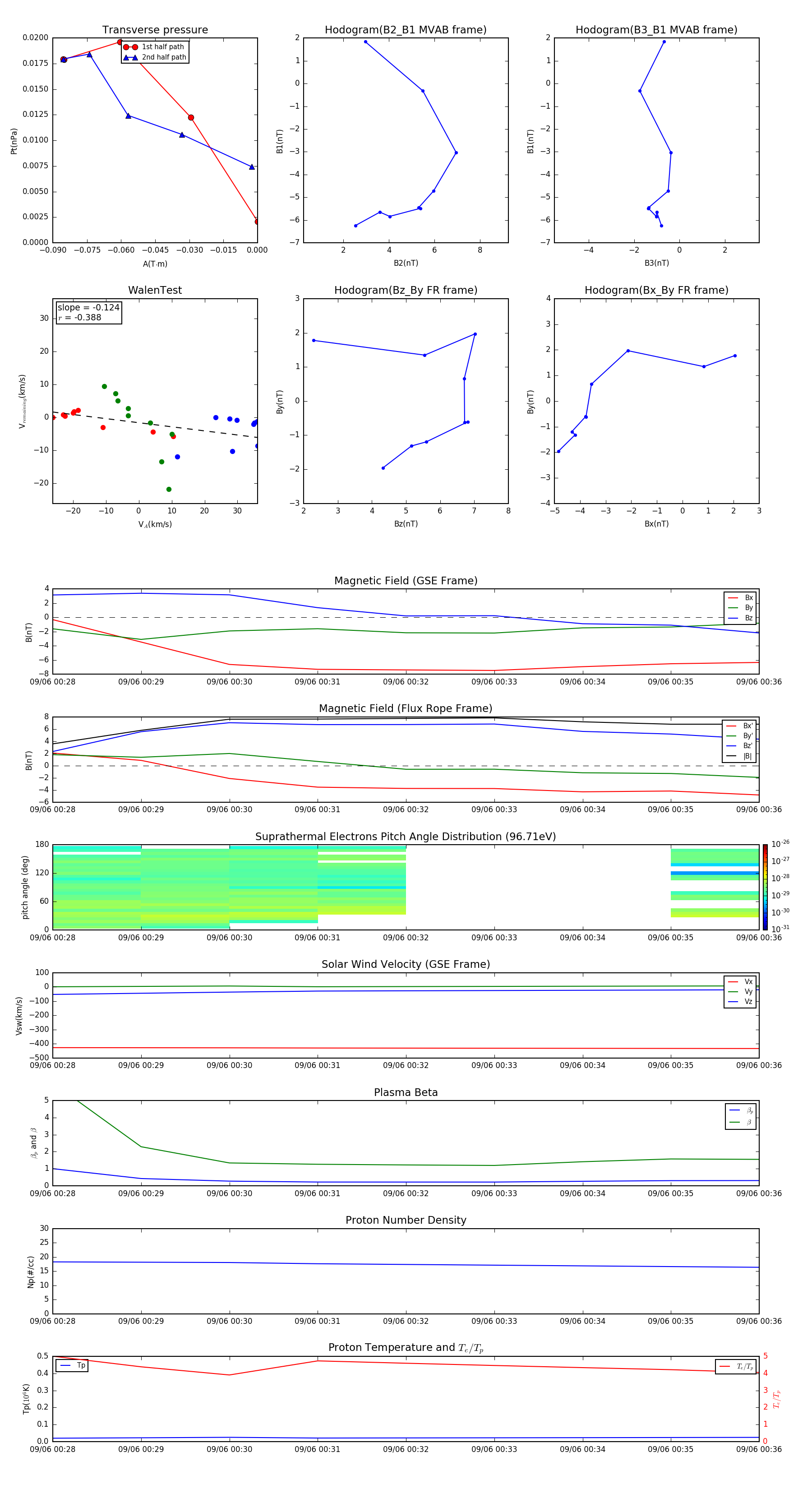Click the "WalenTest" plot title
Image resolution: width=812 pixels, height=1489 pixels.
155,290
